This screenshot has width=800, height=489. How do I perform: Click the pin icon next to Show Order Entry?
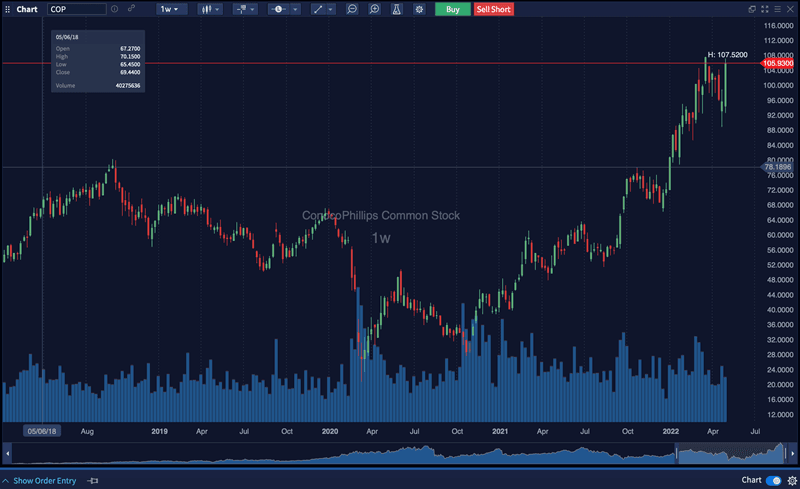click(93, 480)
